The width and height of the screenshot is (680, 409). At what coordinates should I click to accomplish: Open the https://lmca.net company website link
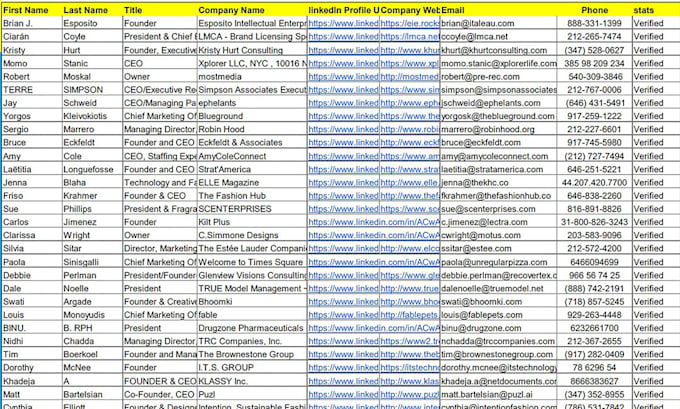(410, 37)
